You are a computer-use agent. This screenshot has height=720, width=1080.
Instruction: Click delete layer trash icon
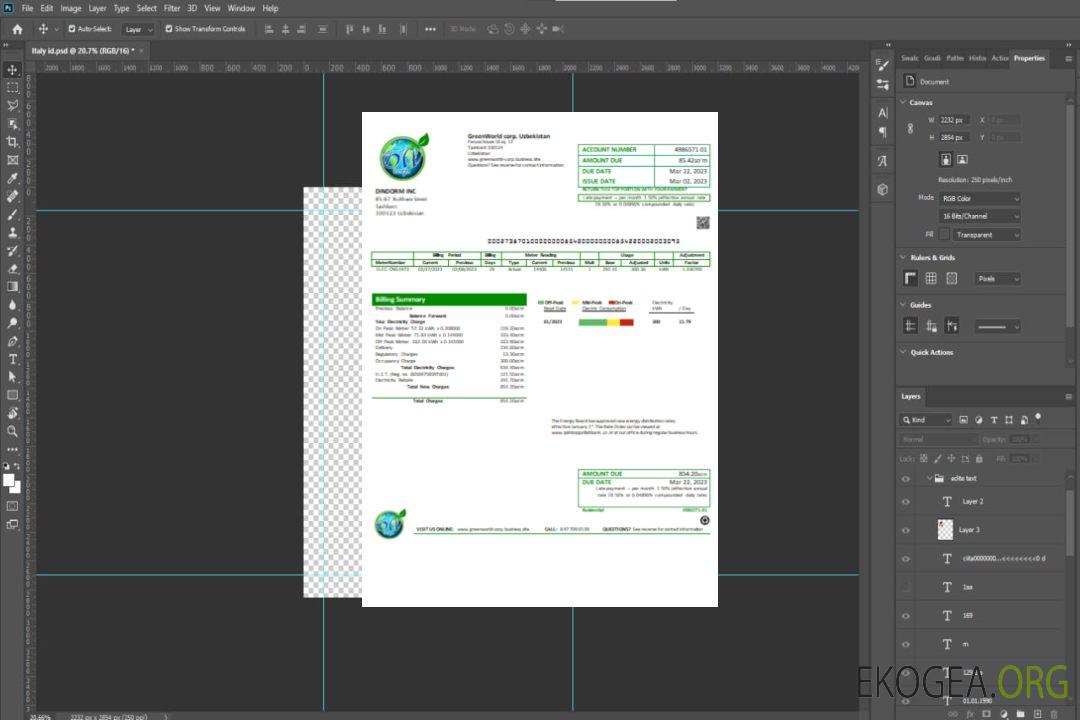point(1054,714)
